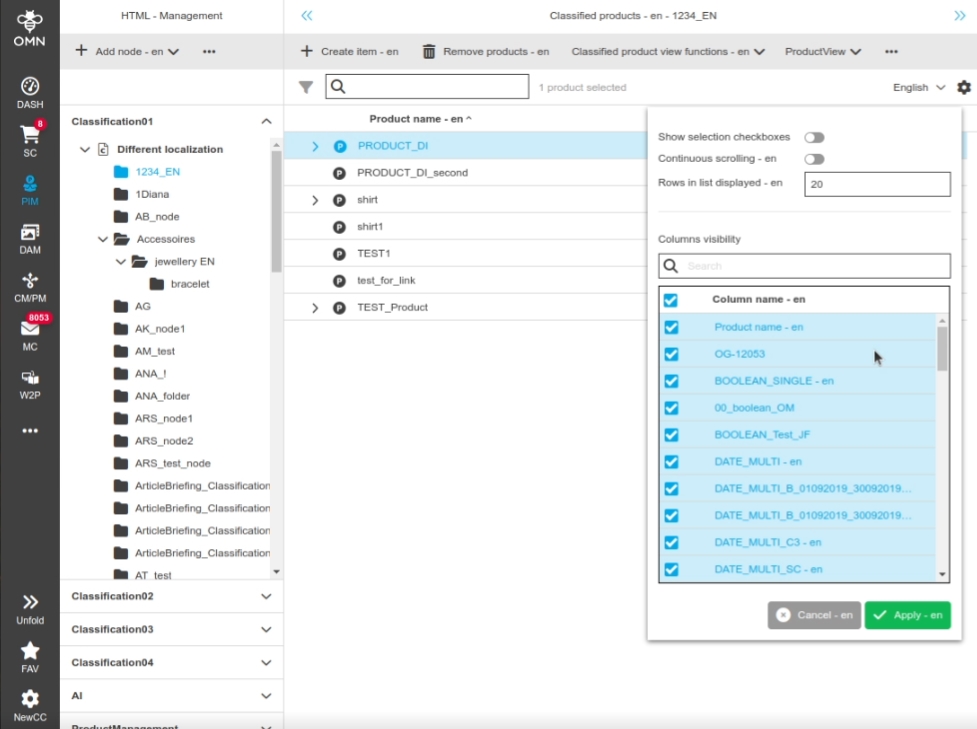
Task: Select the AB_node folder
Action: pyautogui.click(x=157, y=217)
